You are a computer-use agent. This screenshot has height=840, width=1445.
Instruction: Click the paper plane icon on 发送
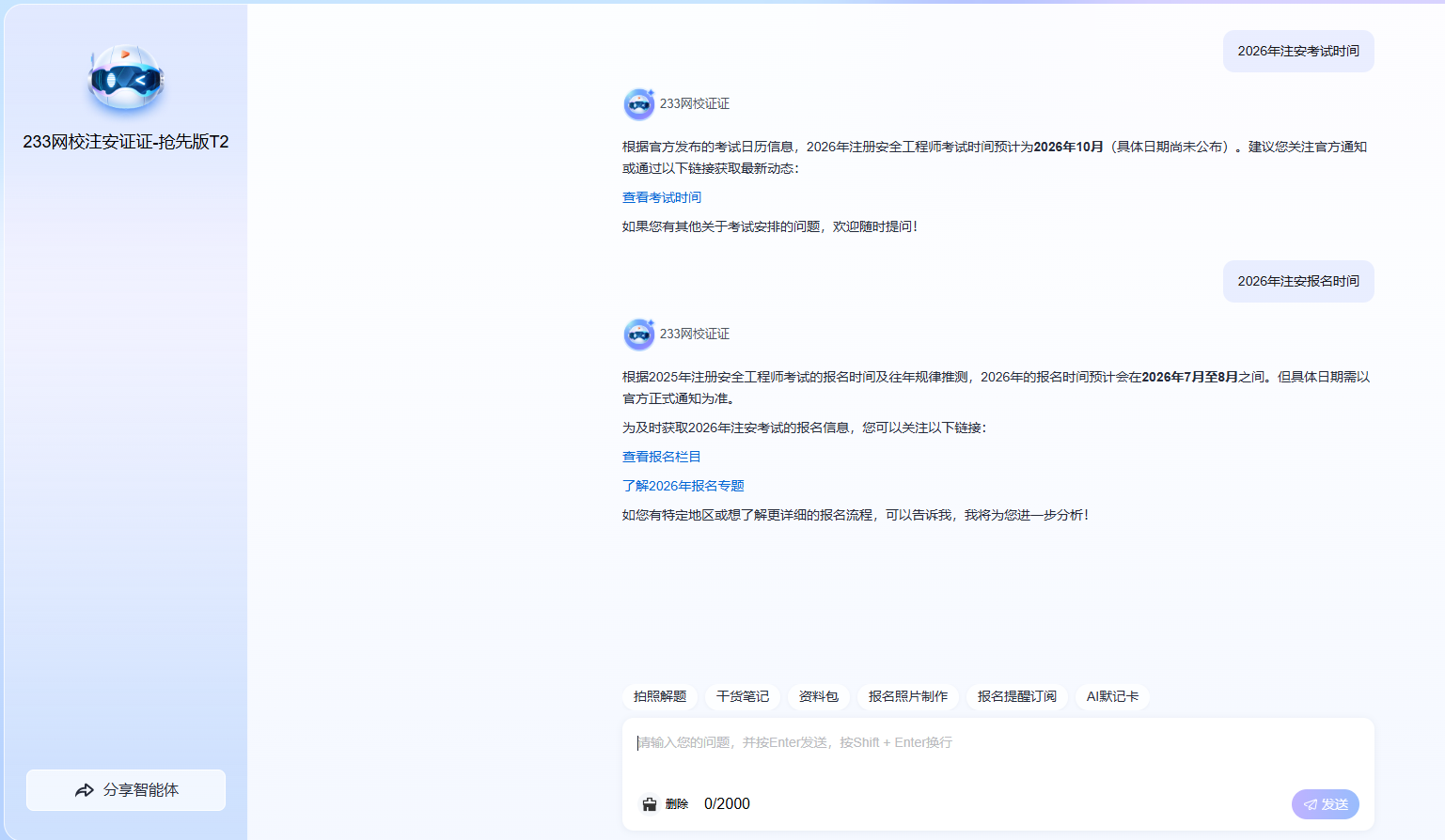1310,804
